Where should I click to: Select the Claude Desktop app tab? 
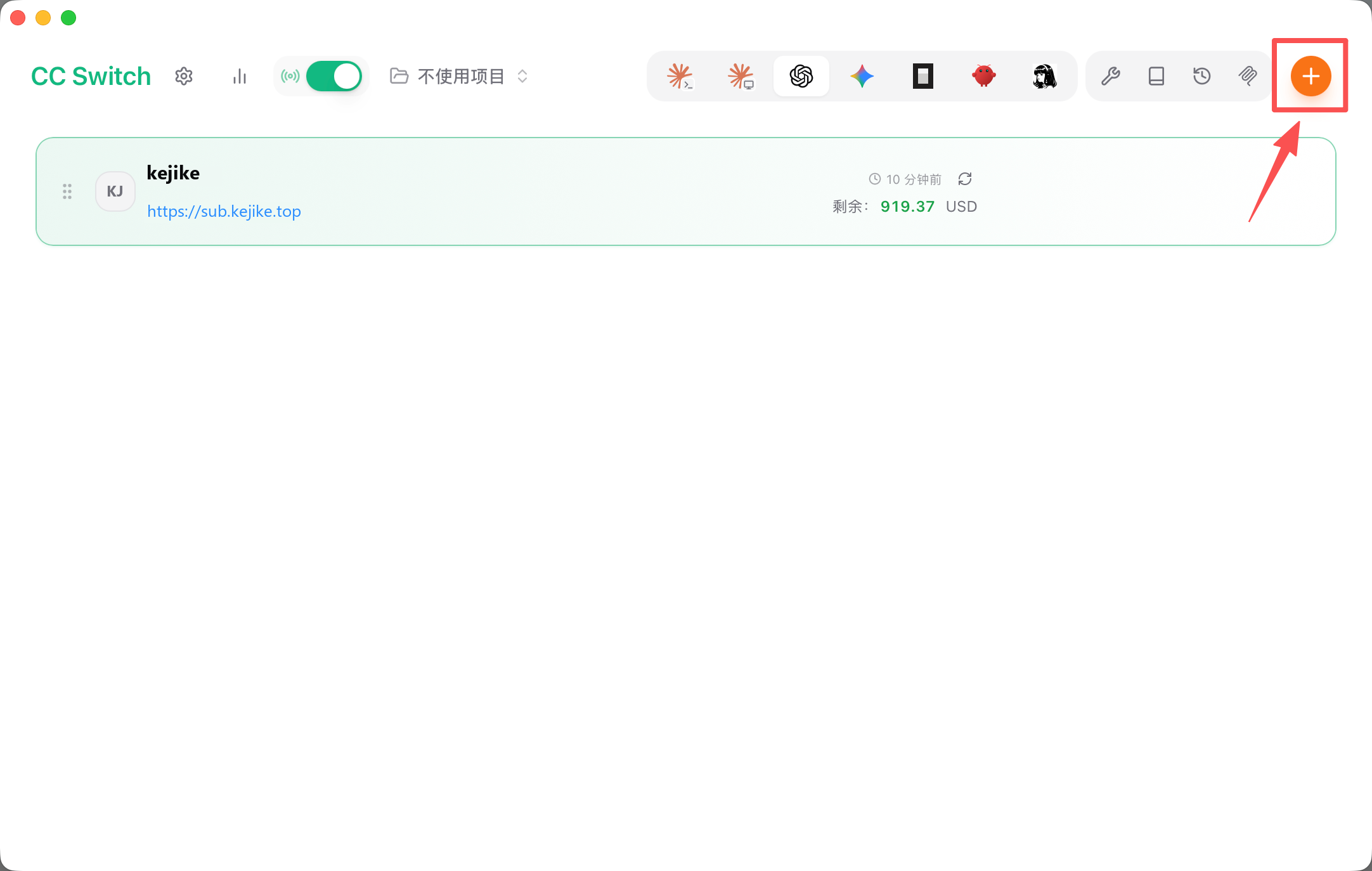741,76
